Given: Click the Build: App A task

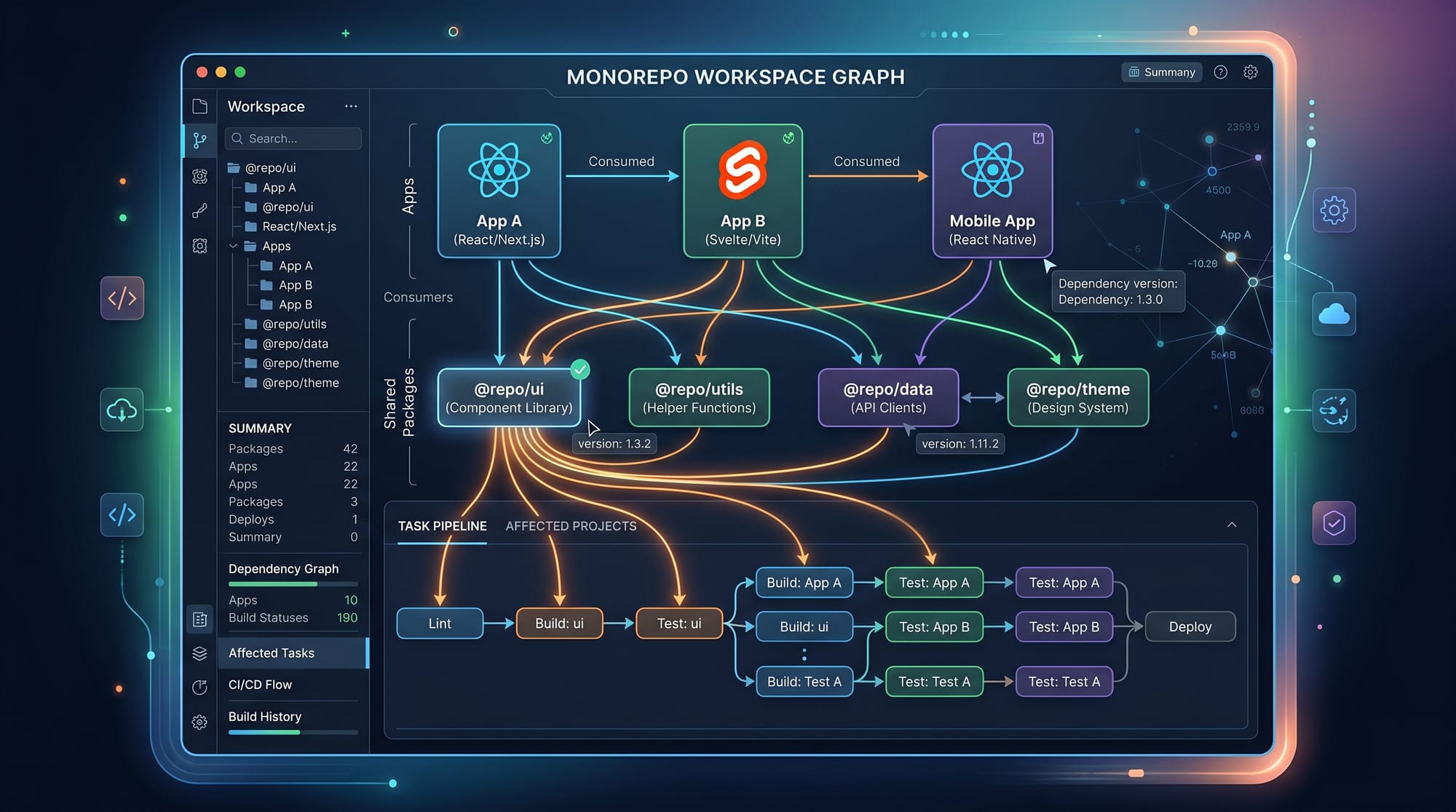Looking at the screenshot, I should 804,583.
